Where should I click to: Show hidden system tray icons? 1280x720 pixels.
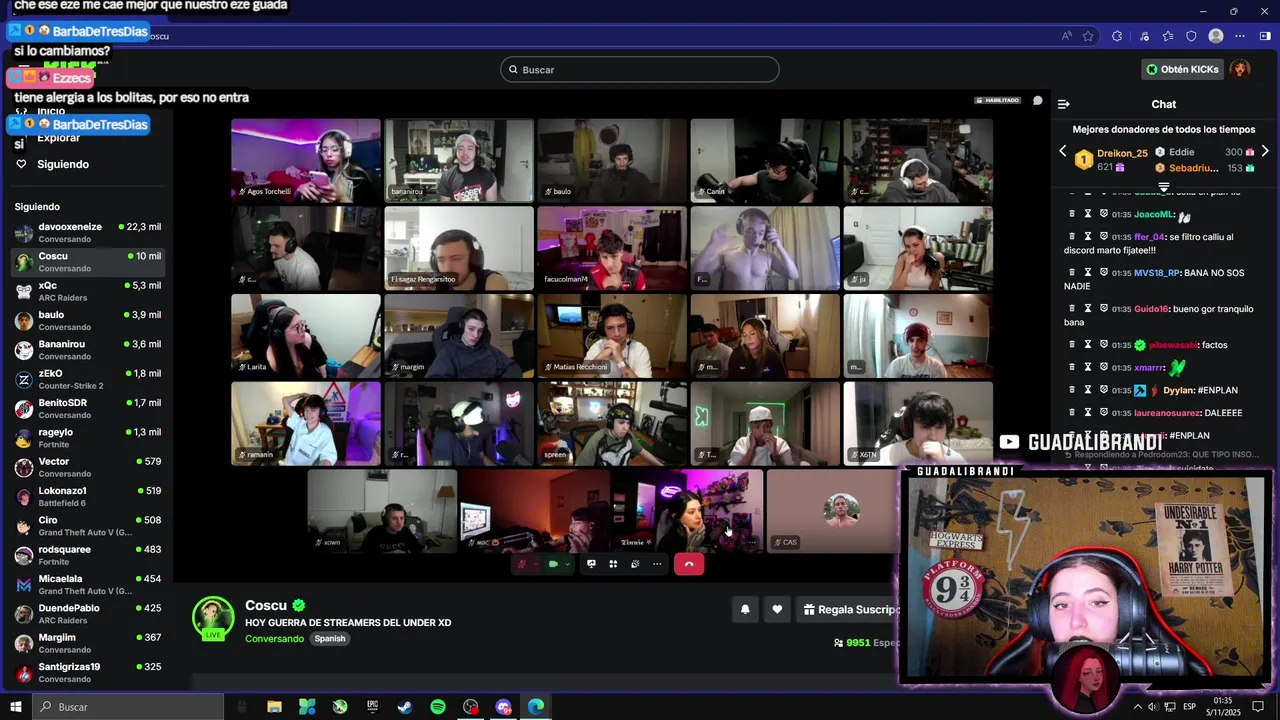pyautogui.click(x=1138, y=707)
